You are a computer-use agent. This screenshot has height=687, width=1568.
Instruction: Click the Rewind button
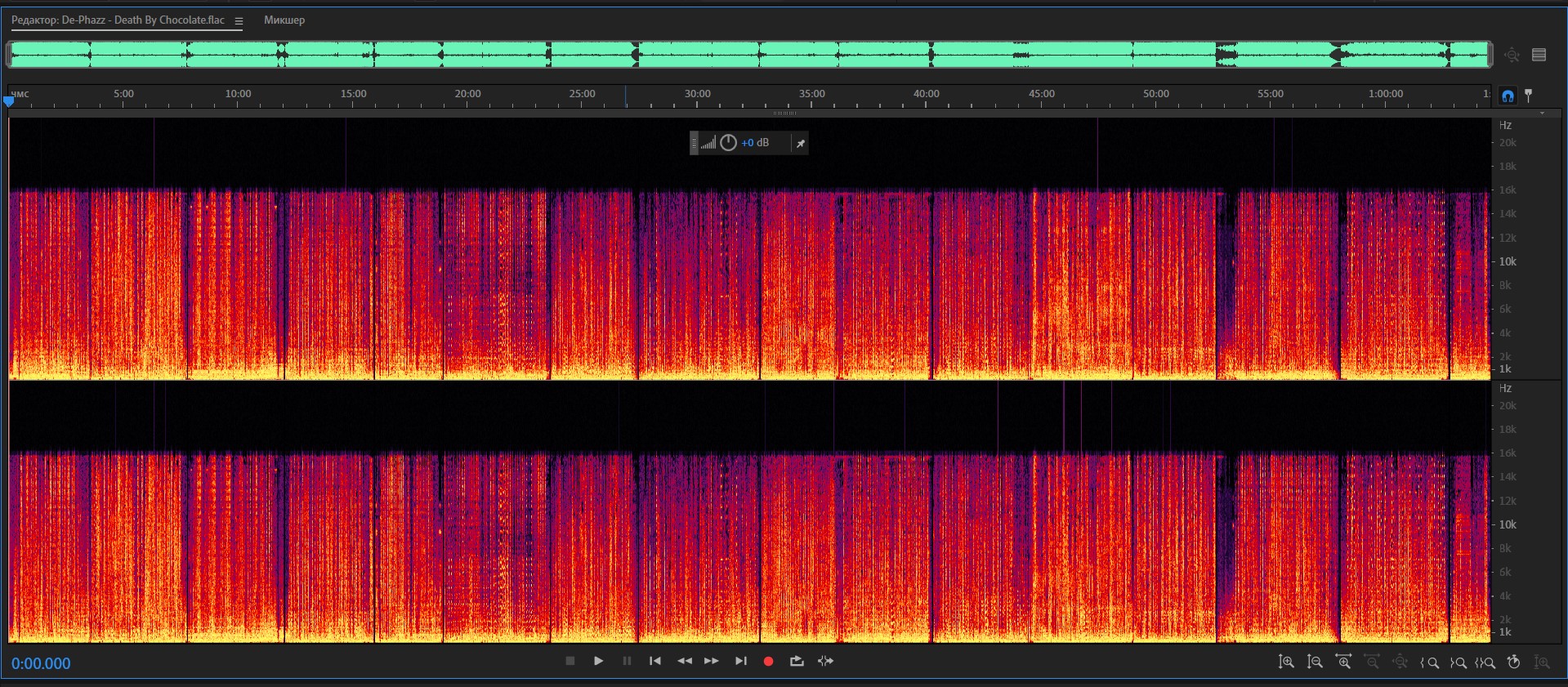[x=684, y=661]
